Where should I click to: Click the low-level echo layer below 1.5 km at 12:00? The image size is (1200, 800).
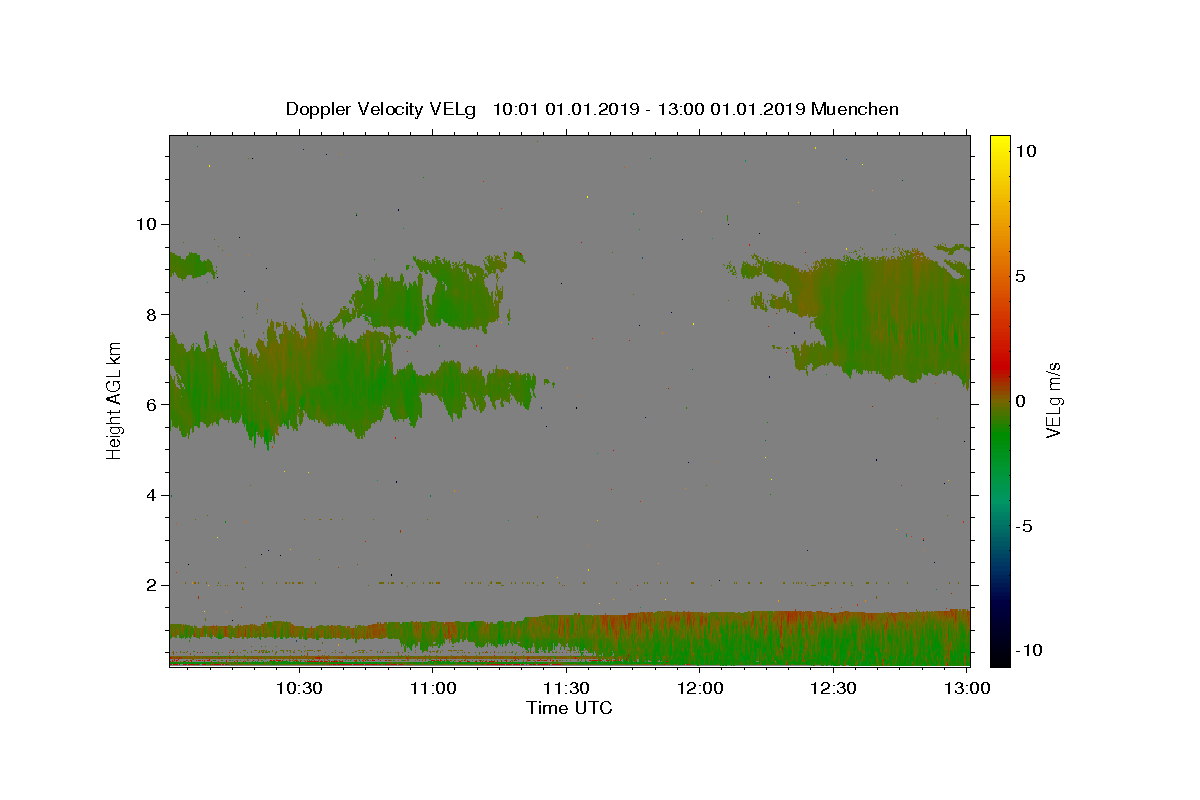pos(700,638)
